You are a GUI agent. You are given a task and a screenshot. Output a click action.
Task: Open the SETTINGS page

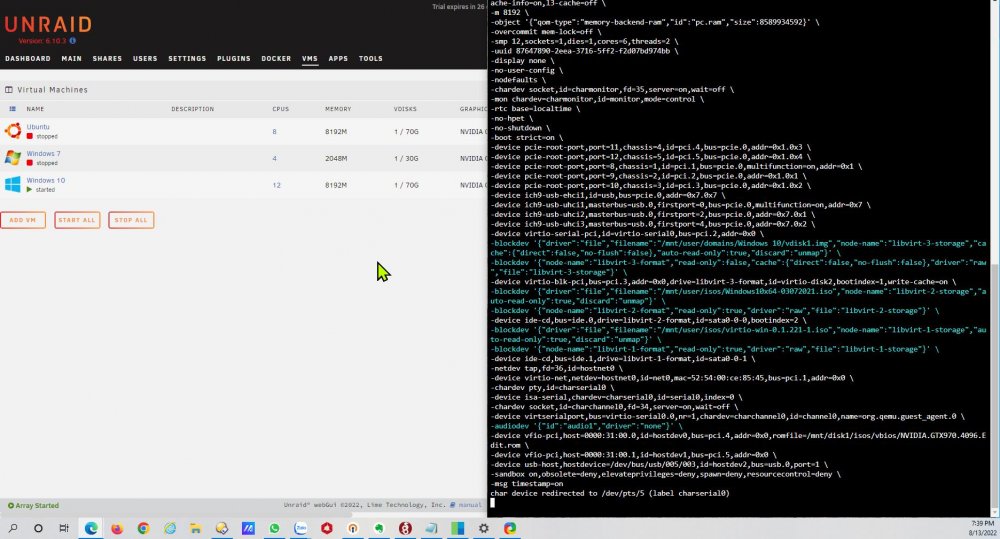point(187,59)
